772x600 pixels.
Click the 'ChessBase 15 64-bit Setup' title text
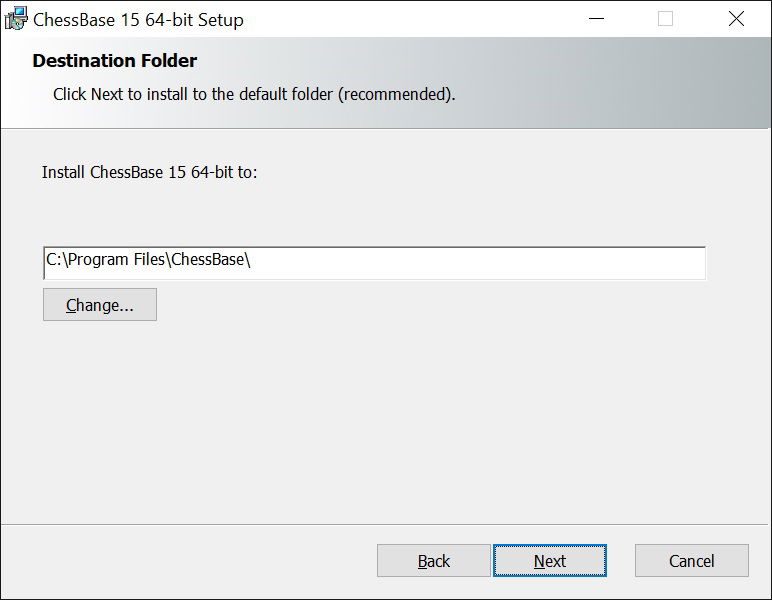[x=138, y=20]
